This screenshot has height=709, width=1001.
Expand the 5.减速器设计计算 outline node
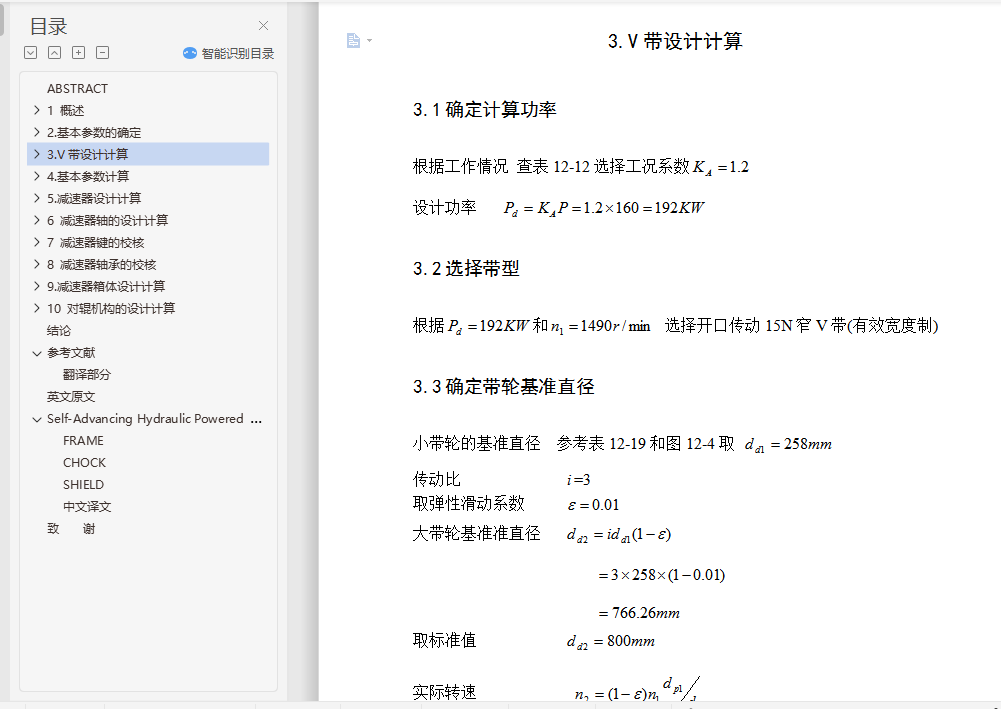click(37, 198)
